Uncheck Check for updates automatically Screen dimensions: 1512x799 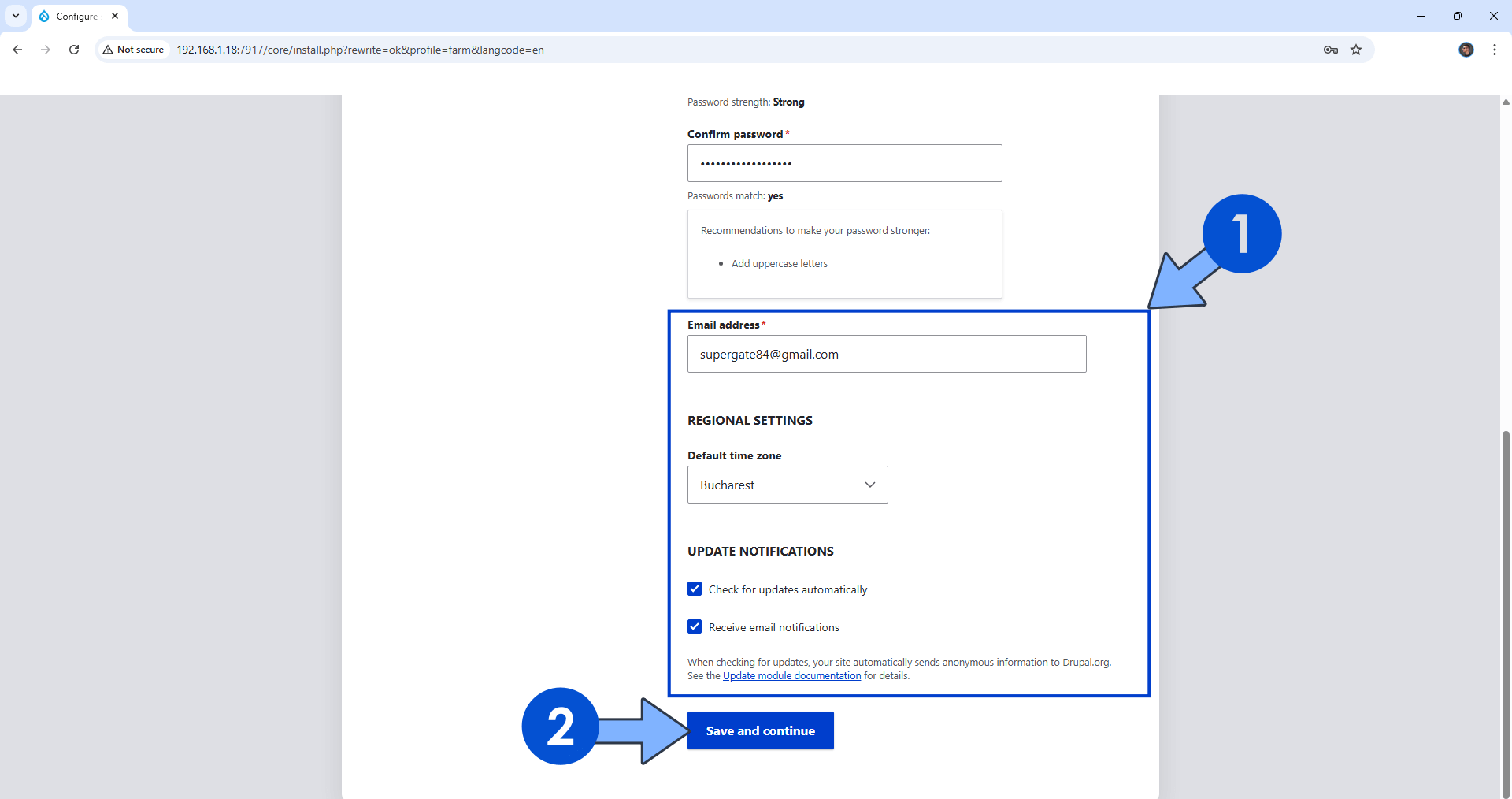click(694, 589)
